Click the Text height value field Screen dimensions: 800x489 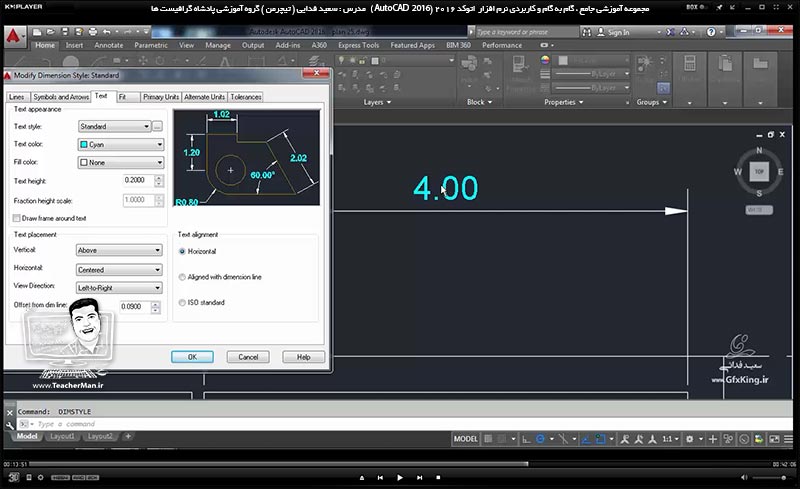(138, 180)
